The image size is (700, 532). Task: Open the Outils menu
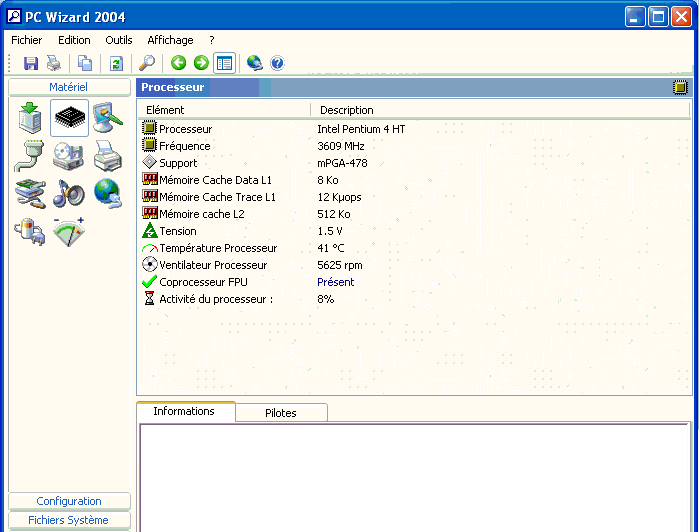point(119,40)
